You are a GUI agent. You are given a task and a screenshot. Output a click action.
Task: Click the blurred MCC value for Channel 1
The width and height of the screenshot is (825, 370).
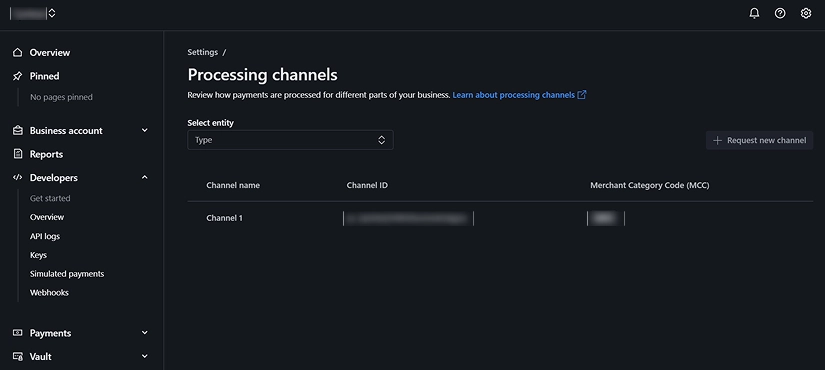pos(606,218)
